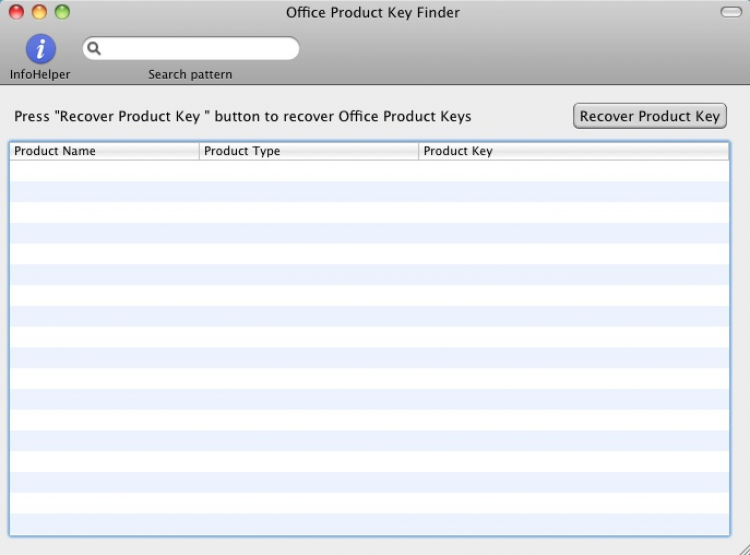Image resolution: width=750 pixels, height=555 pixels.
Task: Close the Office Product Key Finder window
Action: coord(16,12)
